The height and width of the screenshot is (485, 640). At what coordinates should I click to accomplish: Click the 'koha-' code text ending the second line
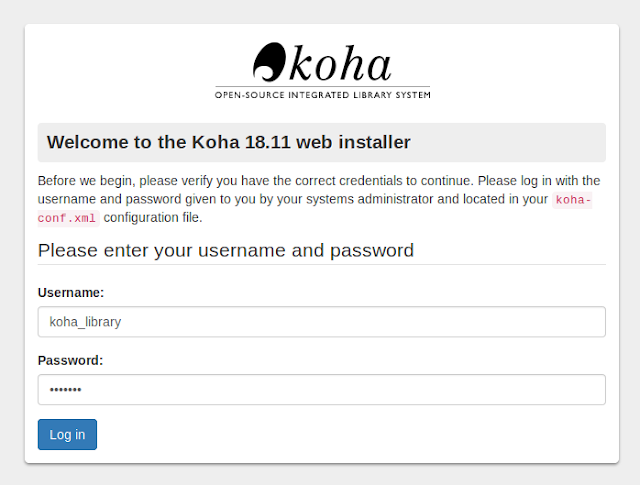(x=574, y=199)
